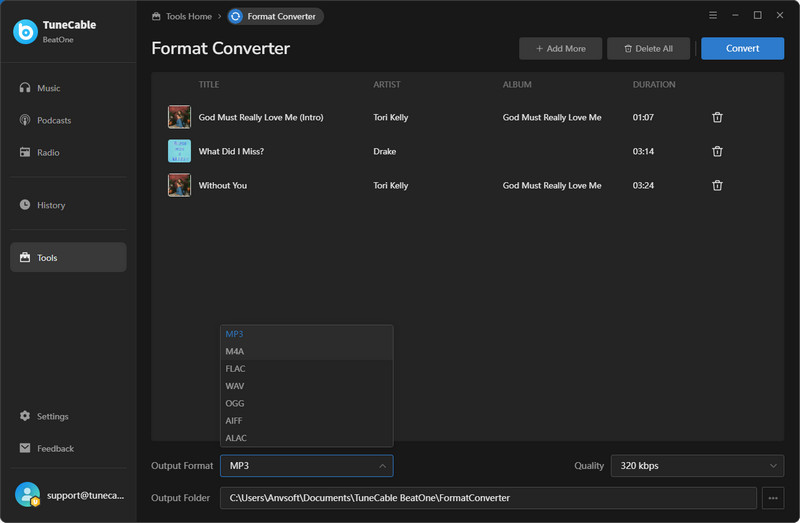The height and width of the screenshot is (523, 800).
Task: Delete God Must Really Love Me (Intro) track
Action: tap(717, 117)
